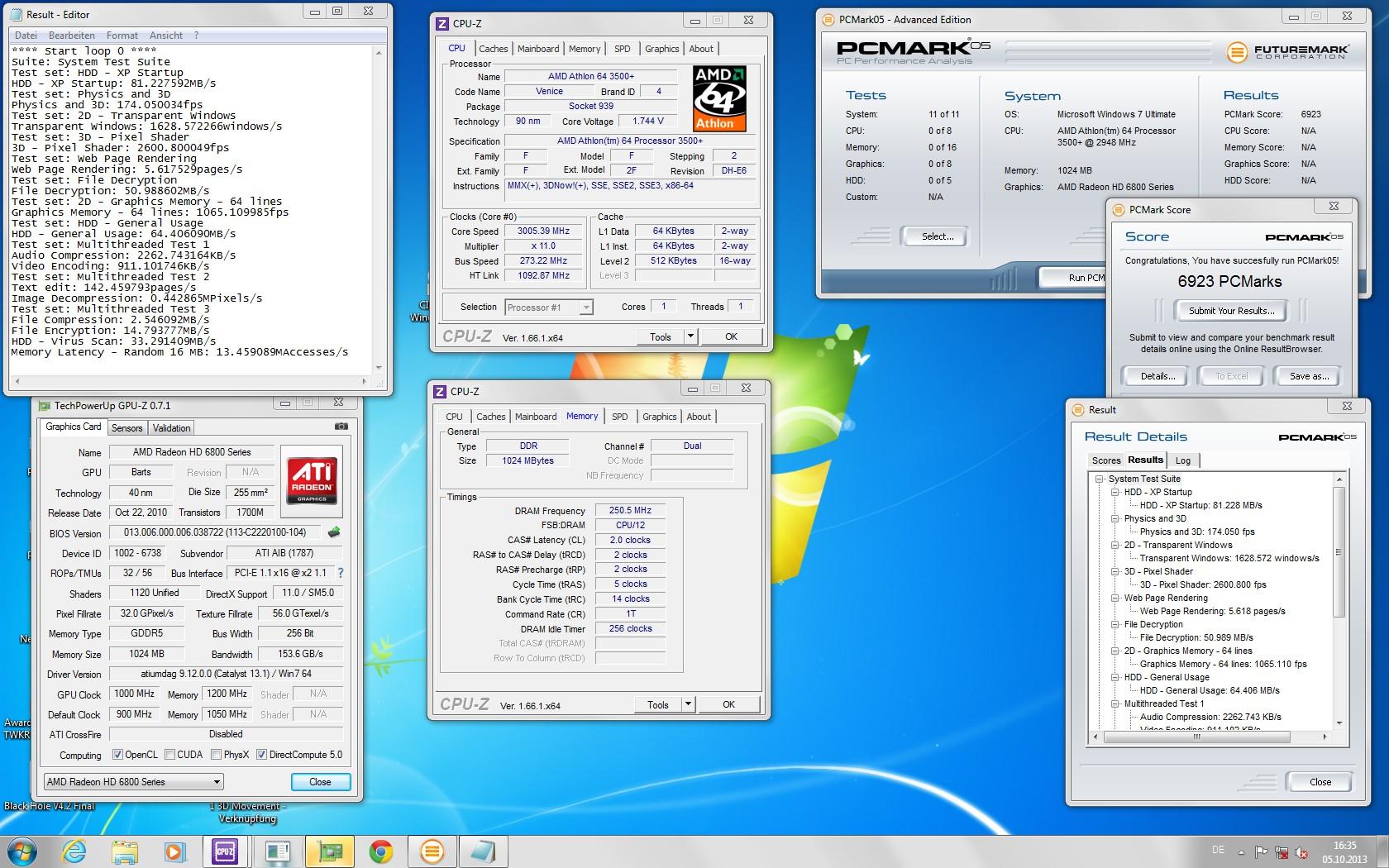Open Windows Explorer folder taskbar icon
This screenshot has width=1389, height=868.
[124, 851]
